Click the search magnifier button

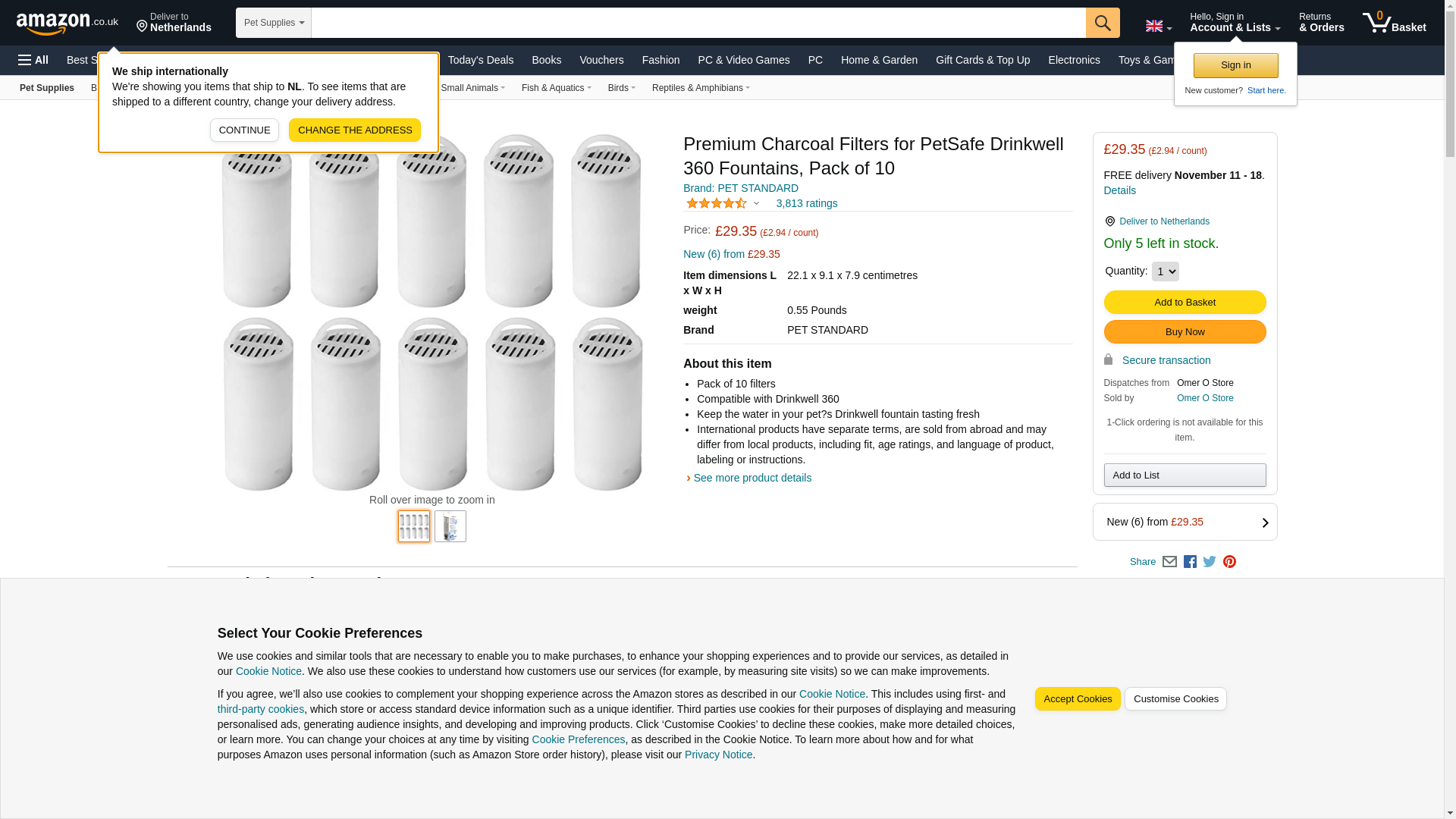1102,23
